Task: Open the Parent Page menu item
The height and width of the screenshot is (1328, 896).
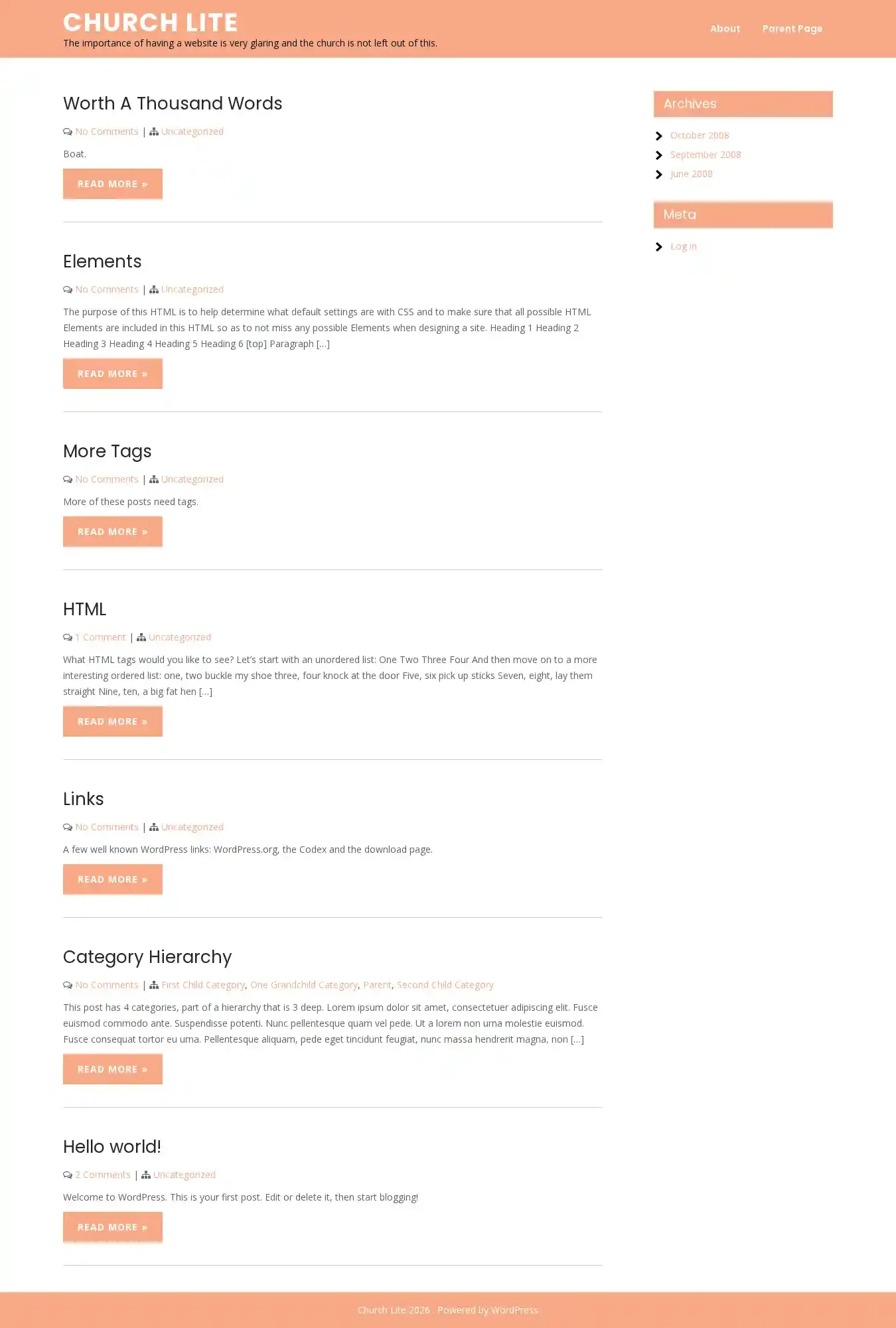Action: (x=792, y=29)
